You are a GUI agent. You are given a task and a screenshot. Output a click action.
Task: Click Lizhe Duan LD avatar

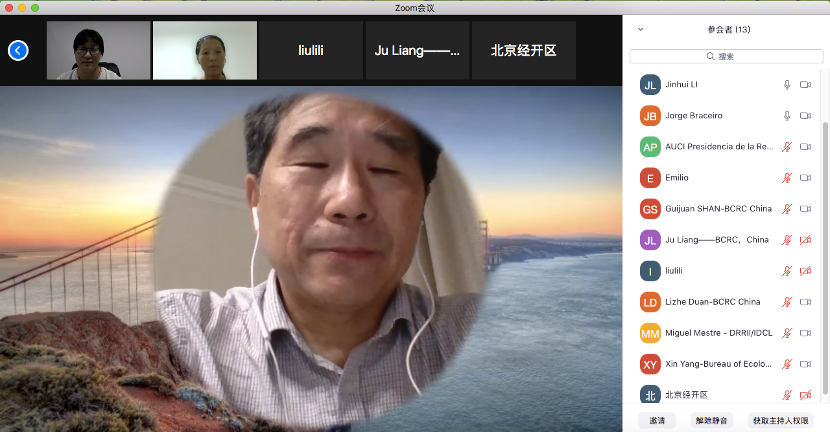650,302
